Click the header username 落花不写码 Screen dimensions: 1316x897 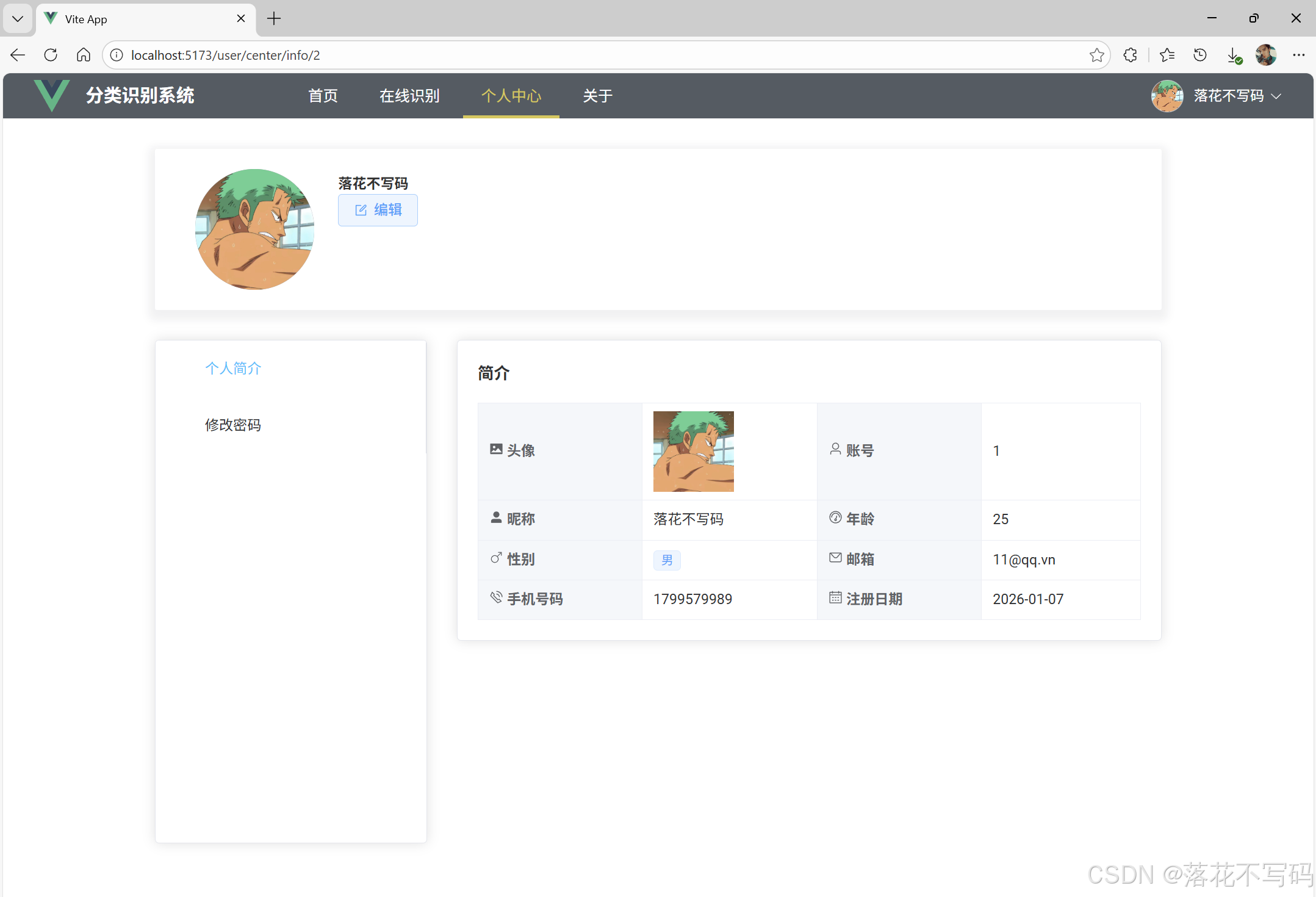tap(1228, 96)
